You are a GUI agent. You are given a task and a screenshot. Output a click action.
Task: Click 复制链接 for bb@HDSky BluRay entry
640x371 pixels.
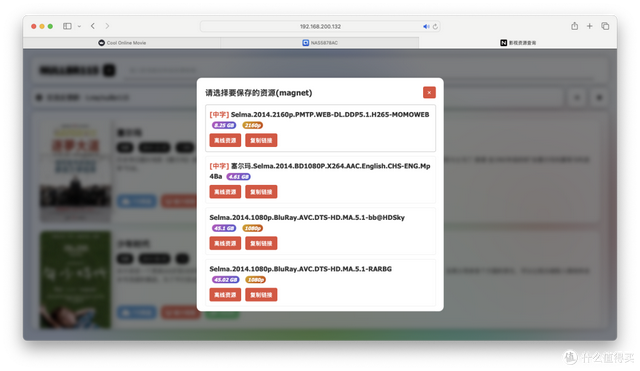[261, 243]
